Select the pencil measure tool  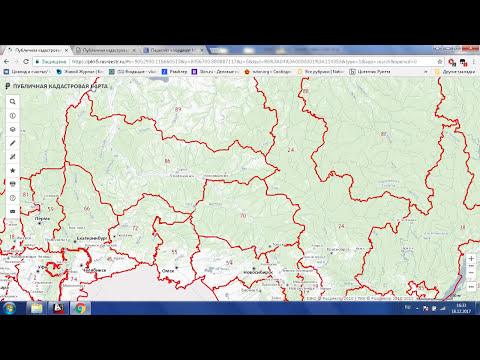pos(13,143)
